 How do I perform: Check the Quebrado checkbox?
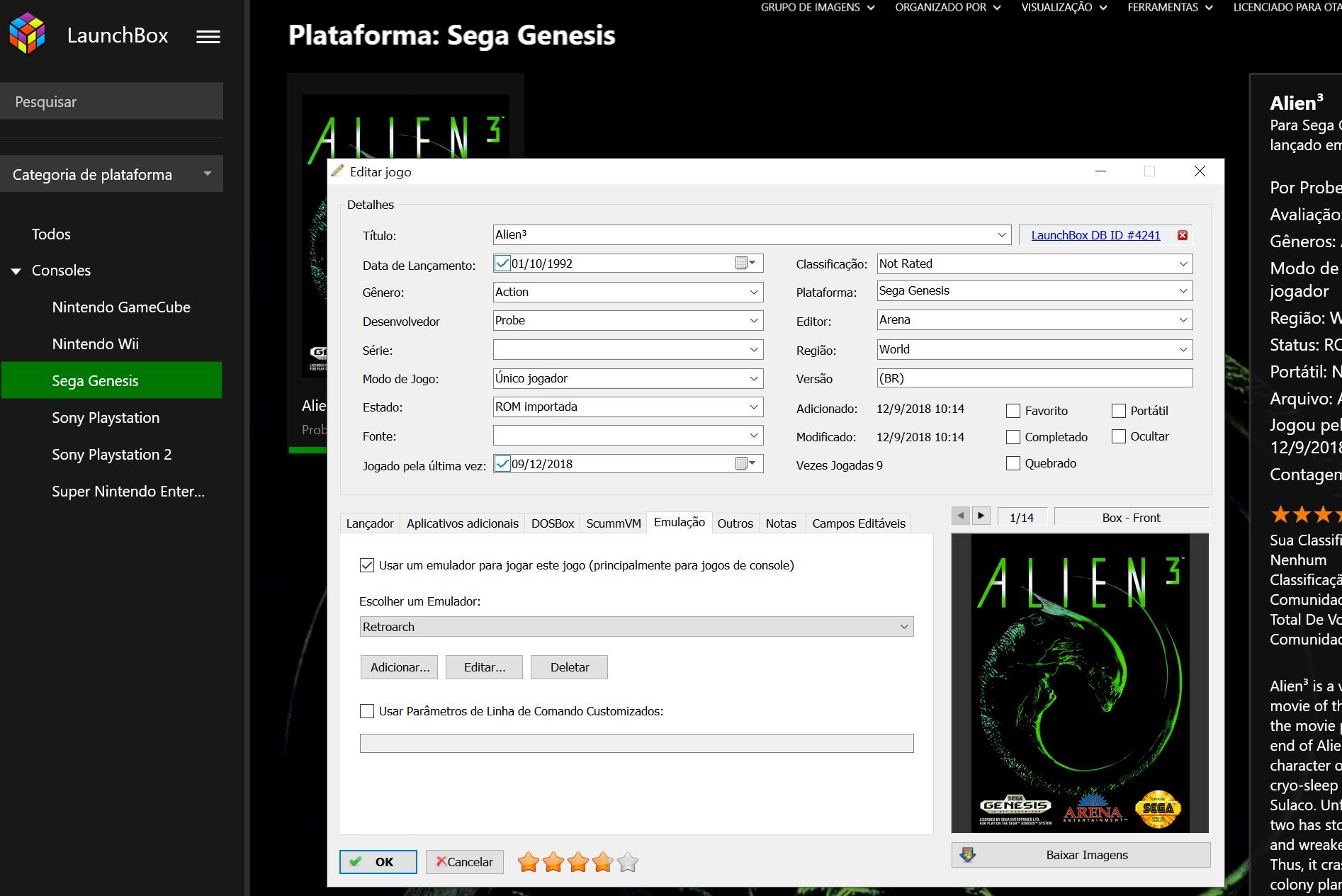[x=1013, y=463]
